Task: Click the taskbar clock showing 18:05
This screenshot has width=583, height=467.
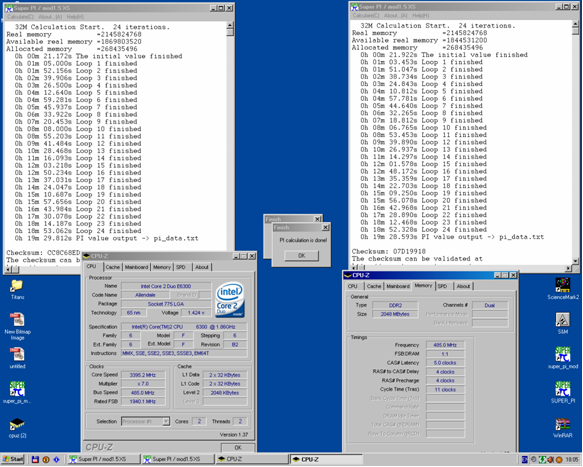Action: tap(572, 460)
